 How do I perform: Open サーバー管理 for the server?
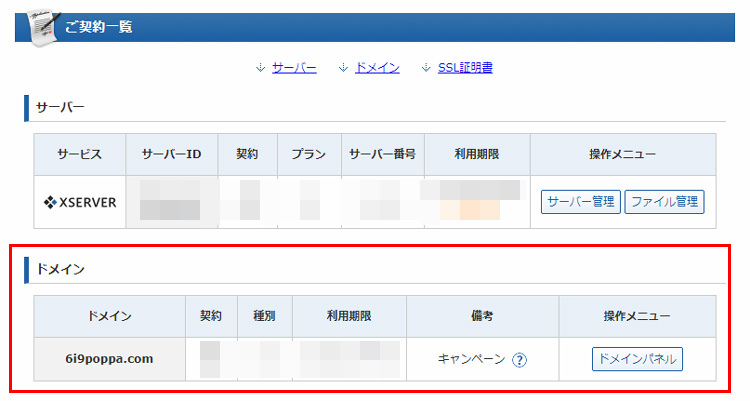click(x=581, y=202)
